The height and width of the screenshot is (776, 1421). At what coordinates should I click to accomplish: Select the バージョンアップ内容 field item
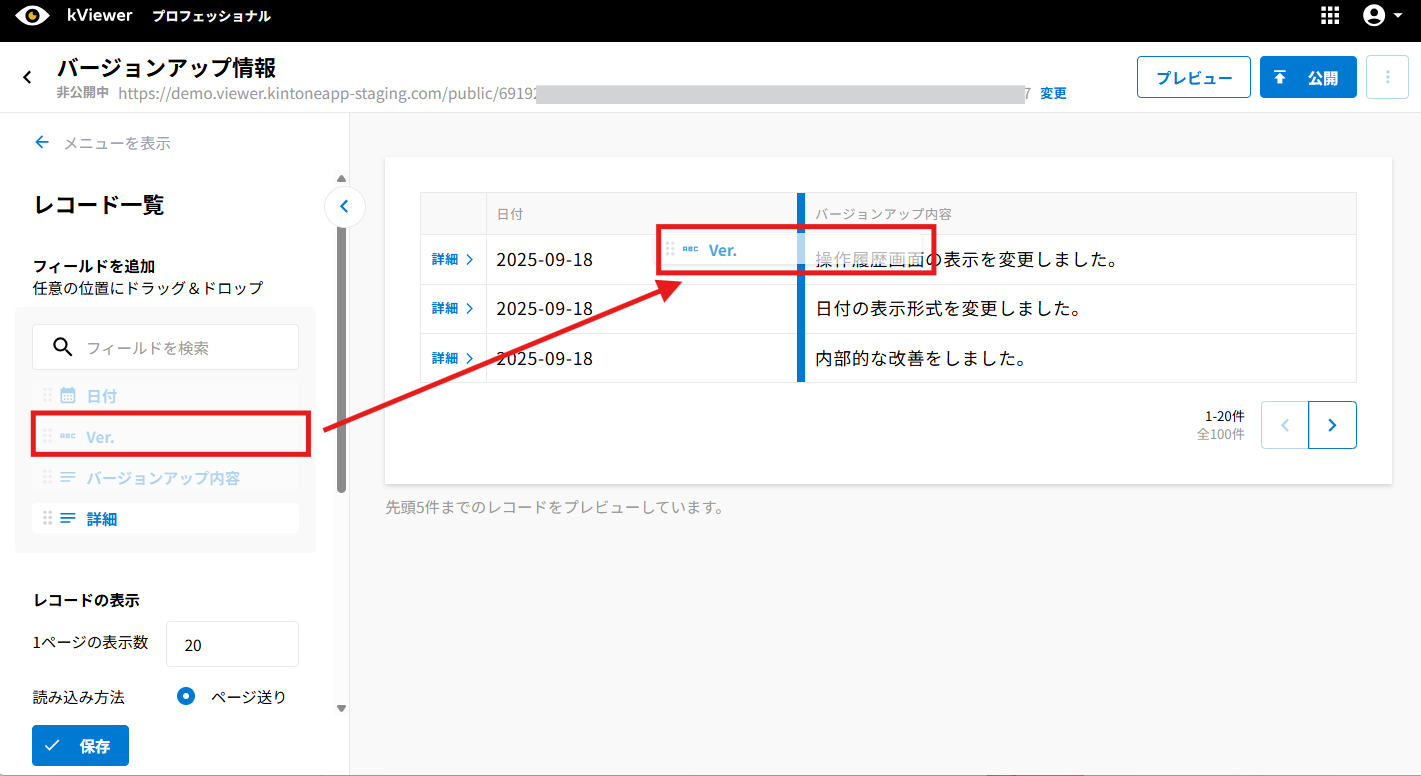(x=163, y=478)
